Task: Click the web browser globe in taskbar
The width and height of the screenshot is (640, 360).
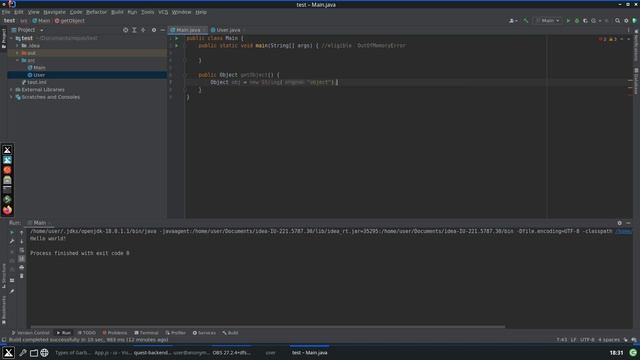Action: pyautogui.click(x=44, y=353)
